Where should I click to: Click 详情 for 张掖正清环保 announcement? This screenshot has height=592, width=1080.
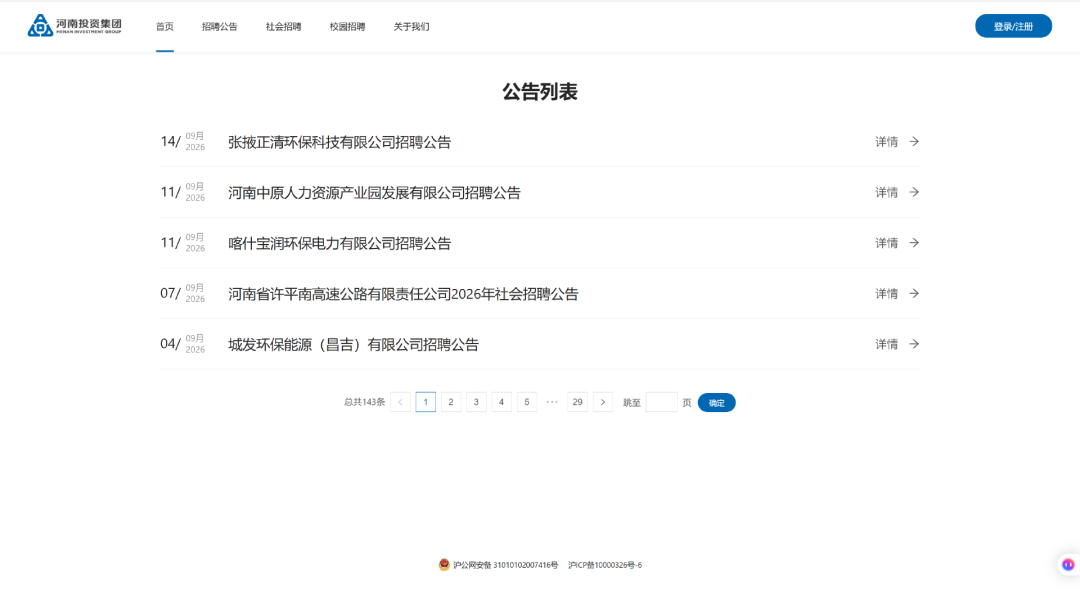click(x=886, y=142)
